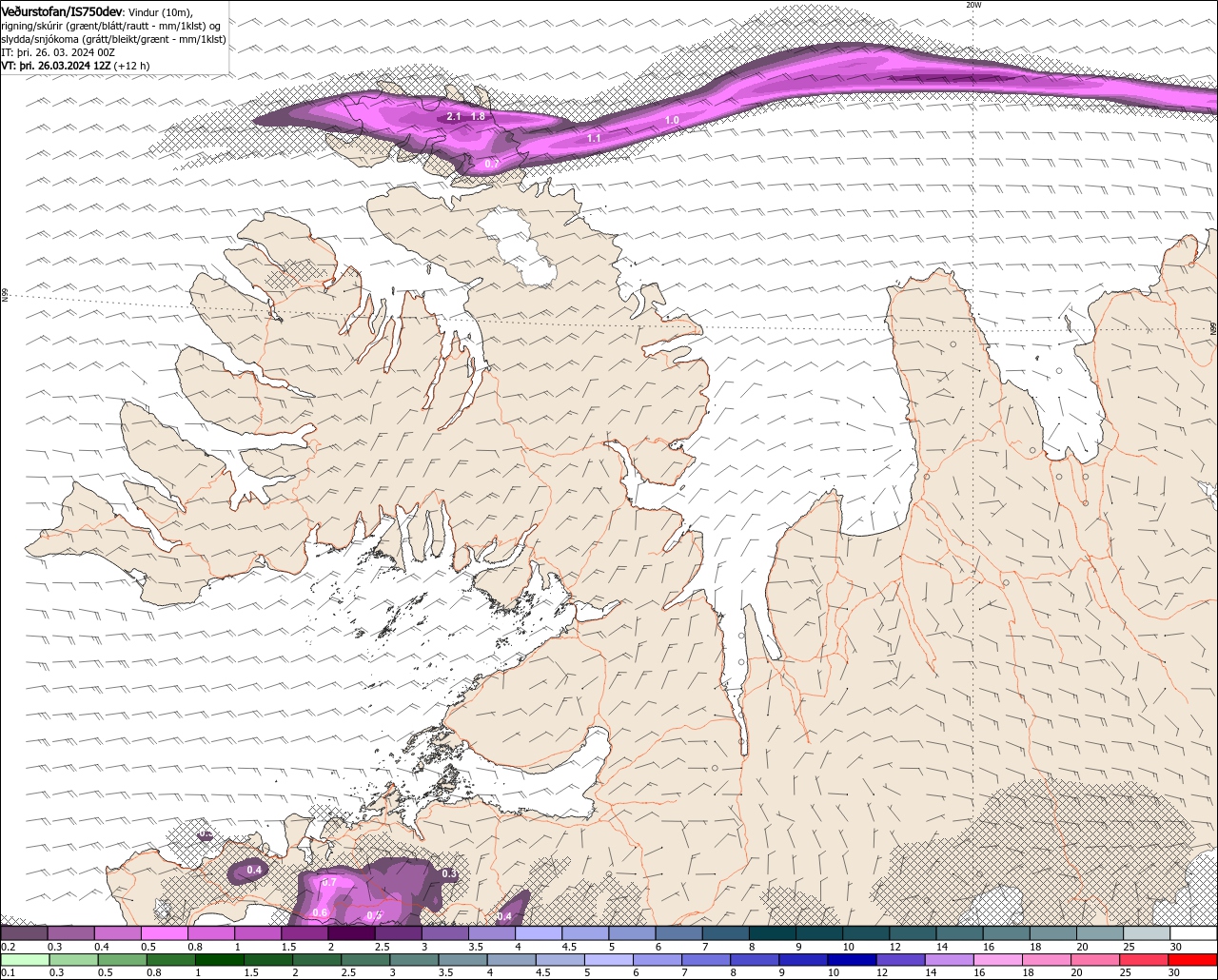Select bright red bottom swatch after 30
This screenshot has height=980, width=1218.
[x=1192, y=959]
